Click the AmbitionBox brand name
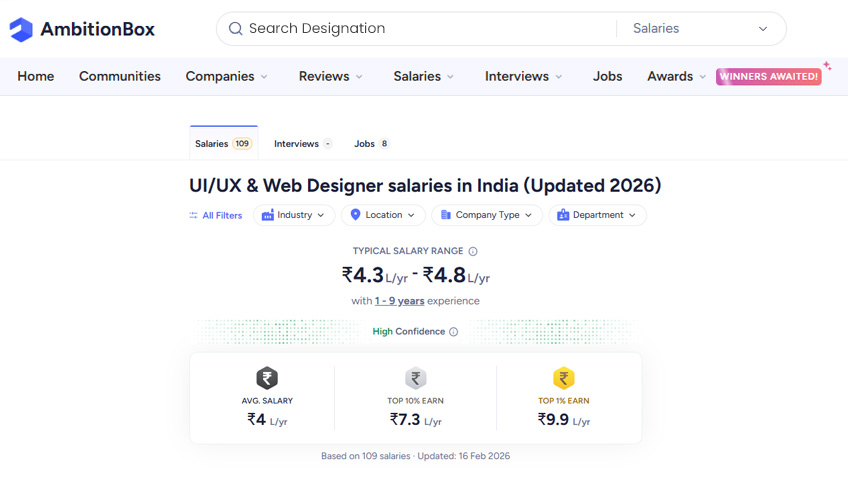The width and height of the screenshot is (848, 477). click(98, 29)
